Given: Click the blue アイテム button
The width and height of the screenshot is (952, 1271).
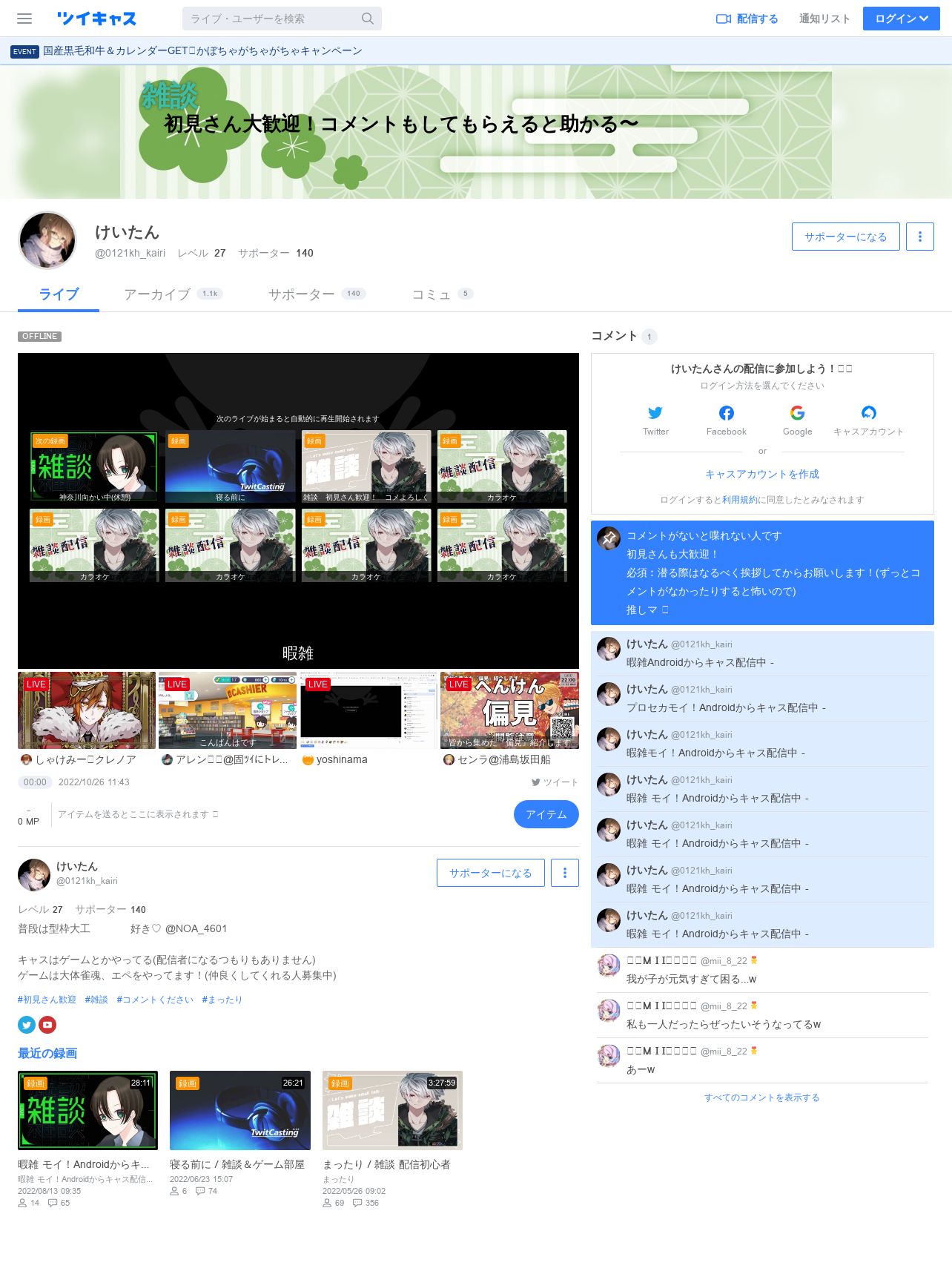Looking at the screenshot, I should tap(546, 814).
